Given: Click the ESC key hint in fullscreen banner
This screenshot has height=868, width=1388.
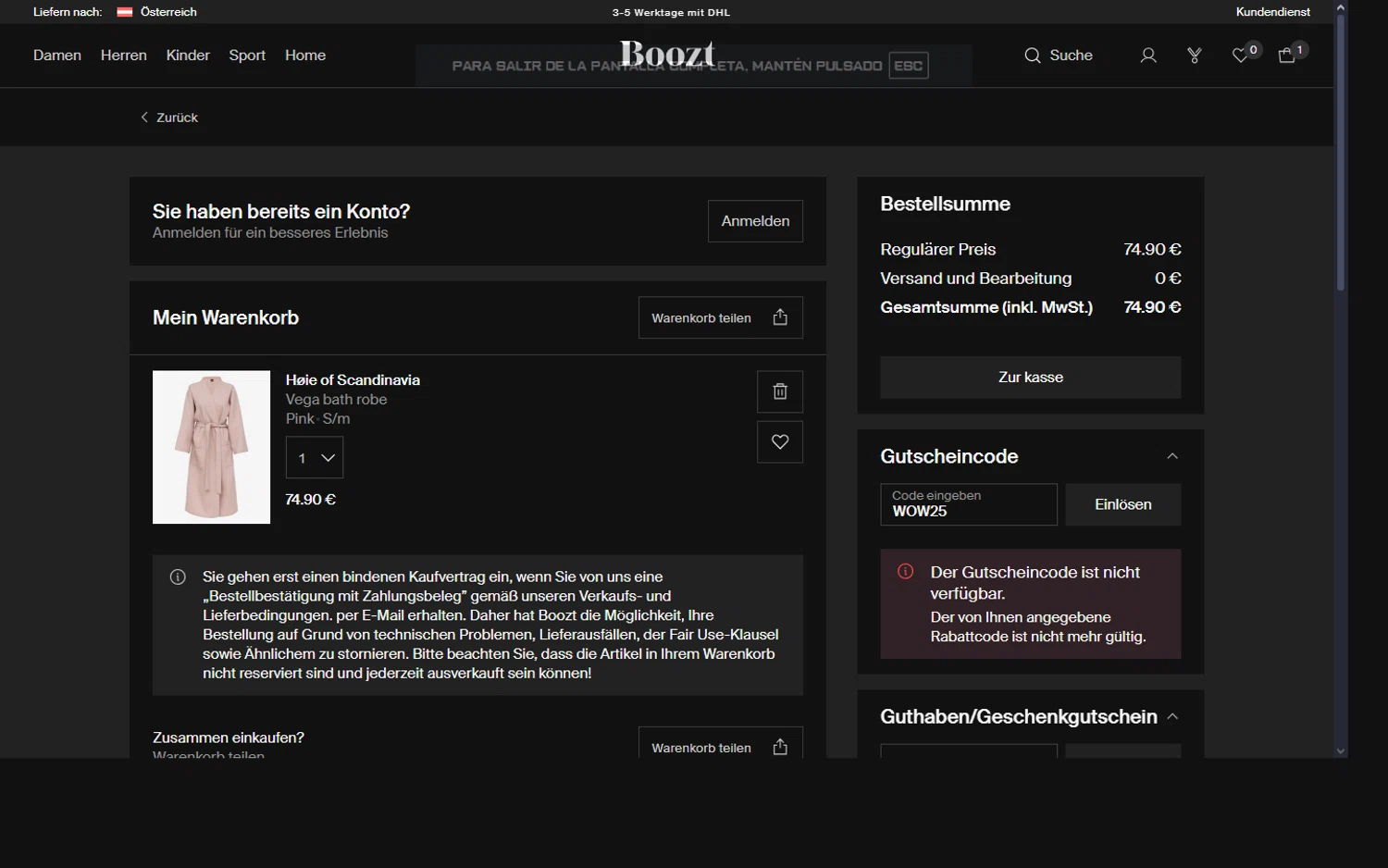Looking at the screenshot, I should point(908,66).
